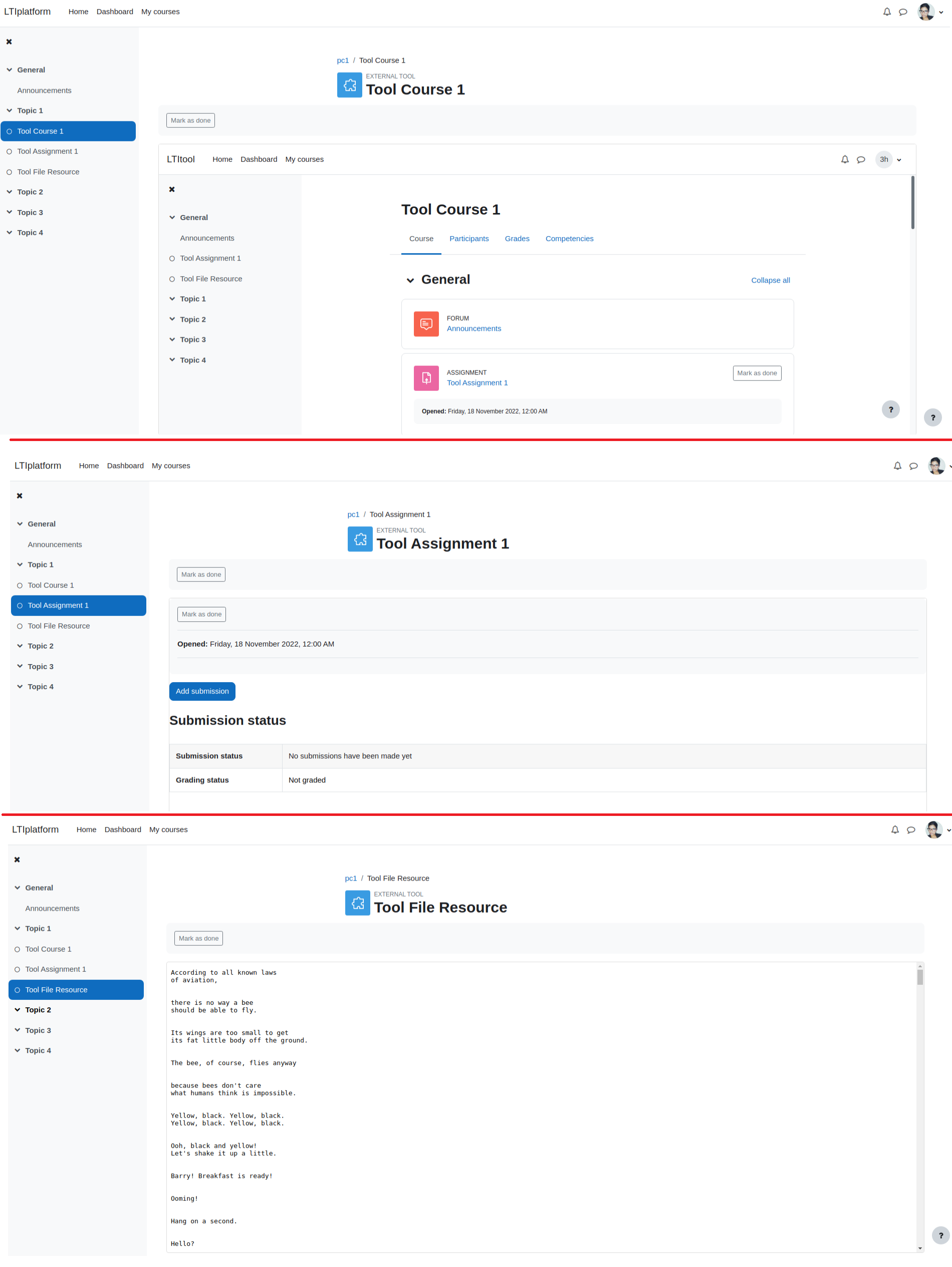Switch to the Grades tab
This screenshot has height=1267, width=952.
pos(517,239)
